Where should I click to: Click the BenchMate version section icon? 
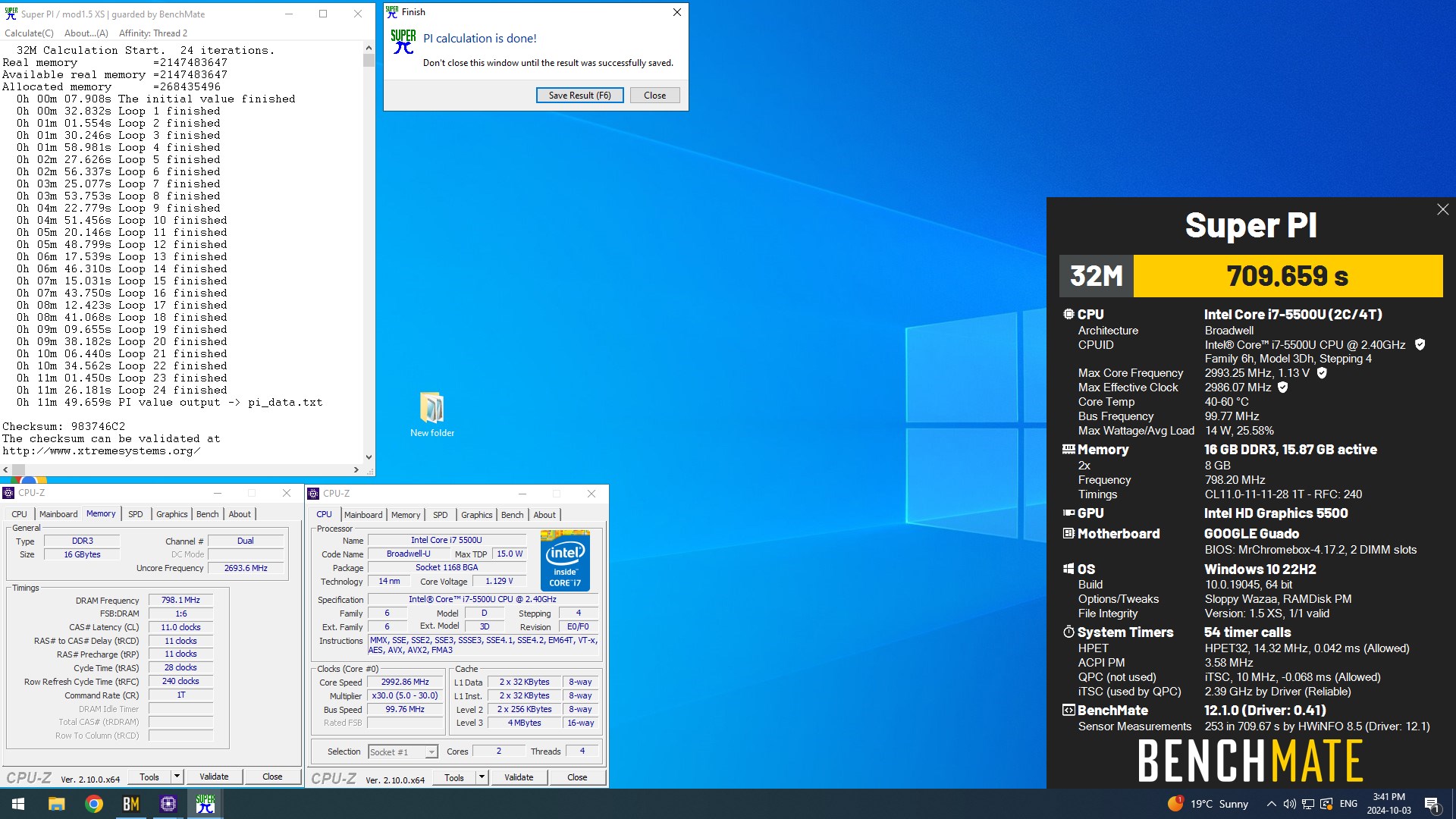point(1068,711)
